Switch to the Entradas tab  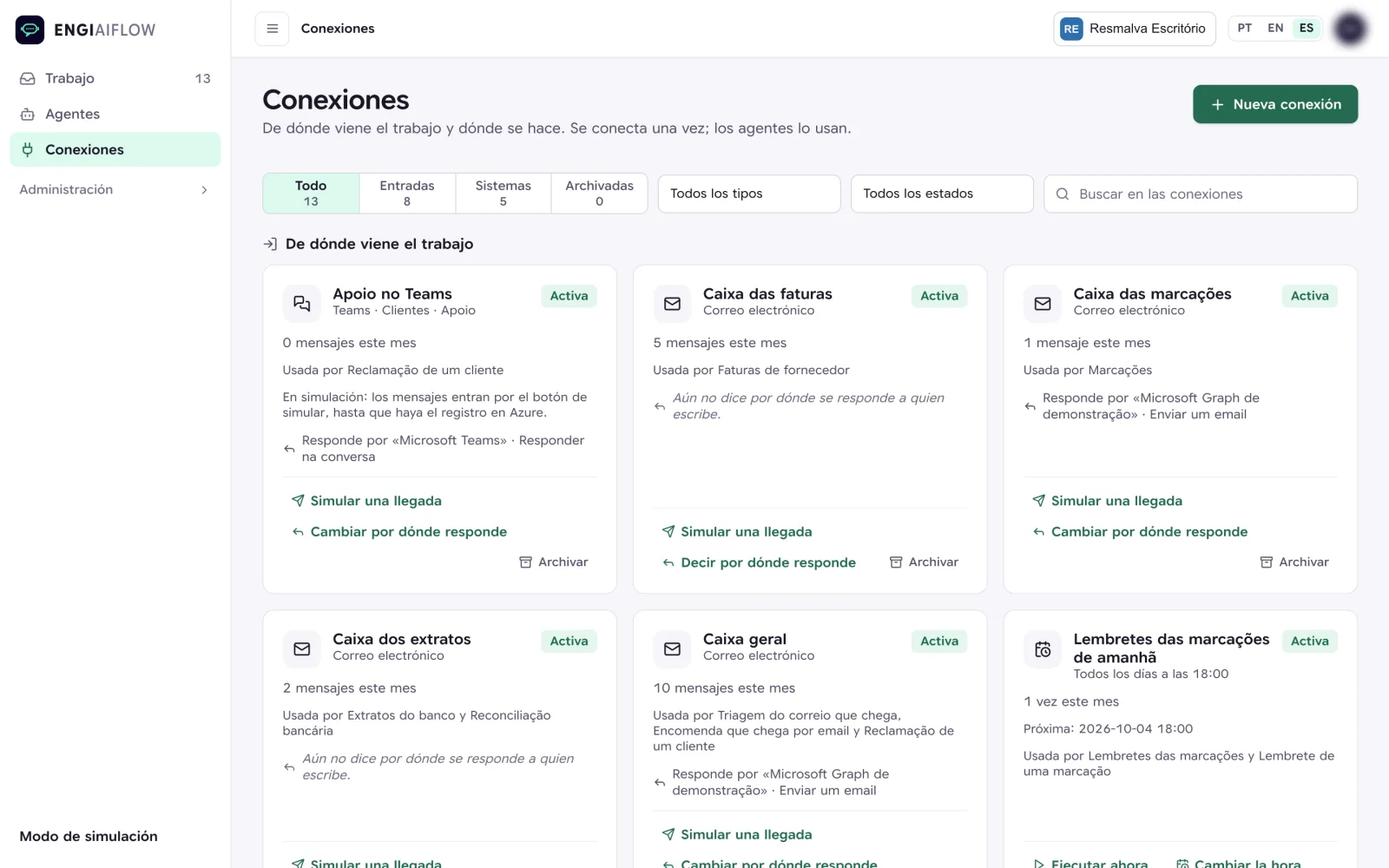[407, 193]
